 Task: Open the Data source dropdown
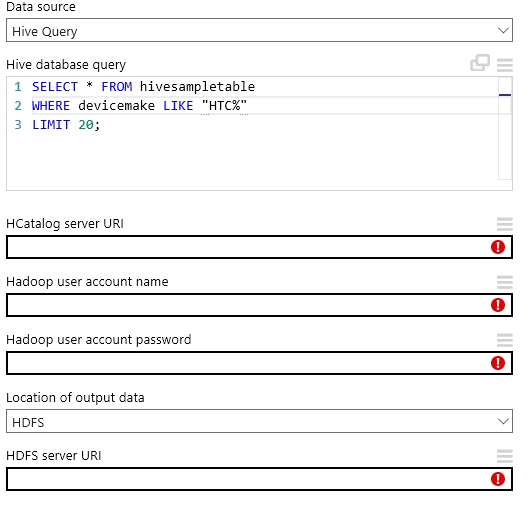[259, 30]
